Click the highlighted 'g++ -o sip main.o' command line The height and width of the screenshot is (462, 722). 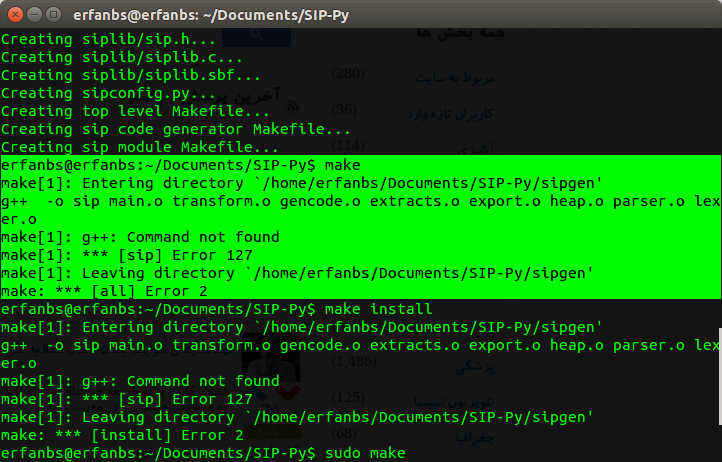pyautogui.click(x=361, y=210)
